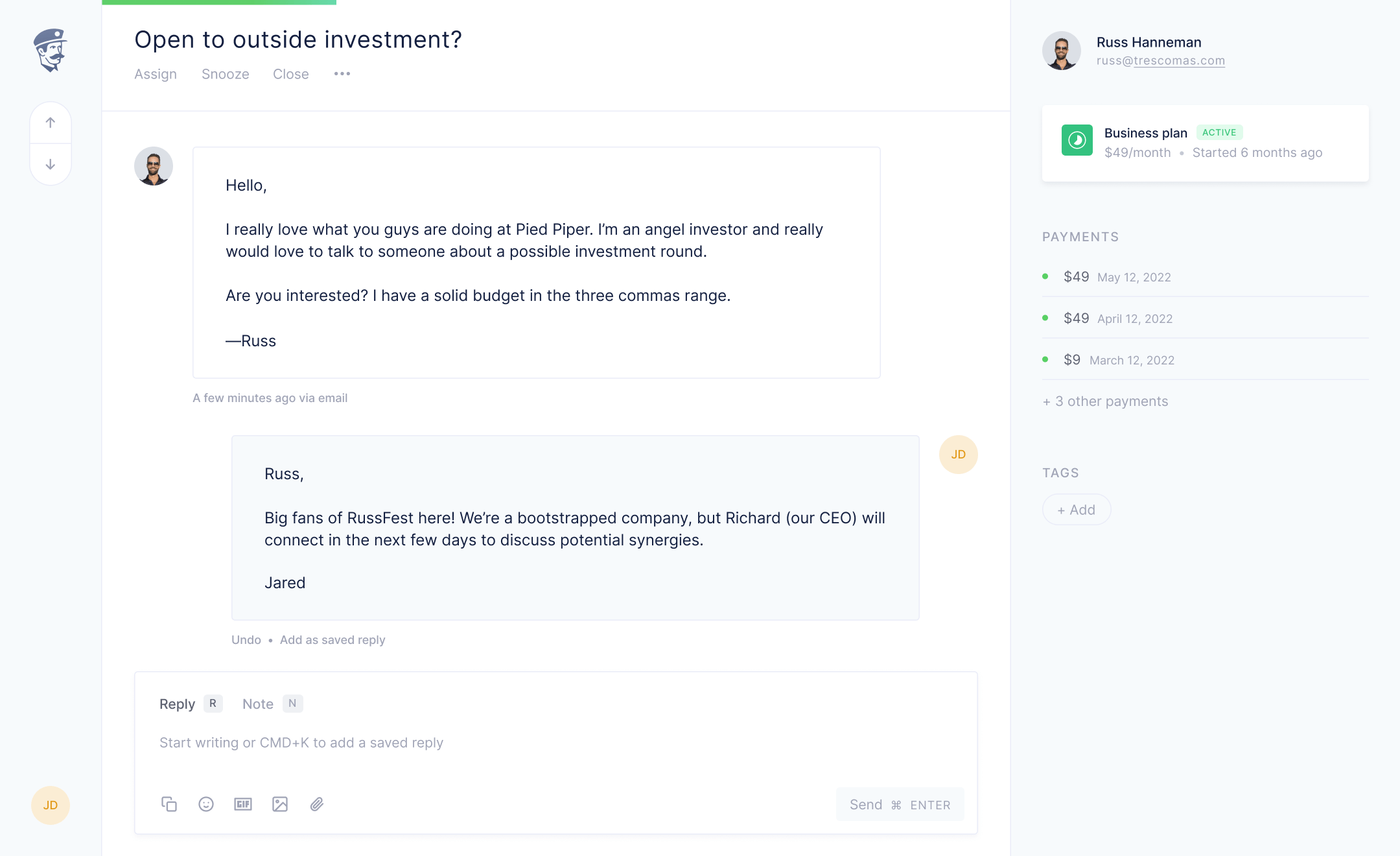Close the conversation
This screenshot has width=1400, height=856.
point(291,74)
